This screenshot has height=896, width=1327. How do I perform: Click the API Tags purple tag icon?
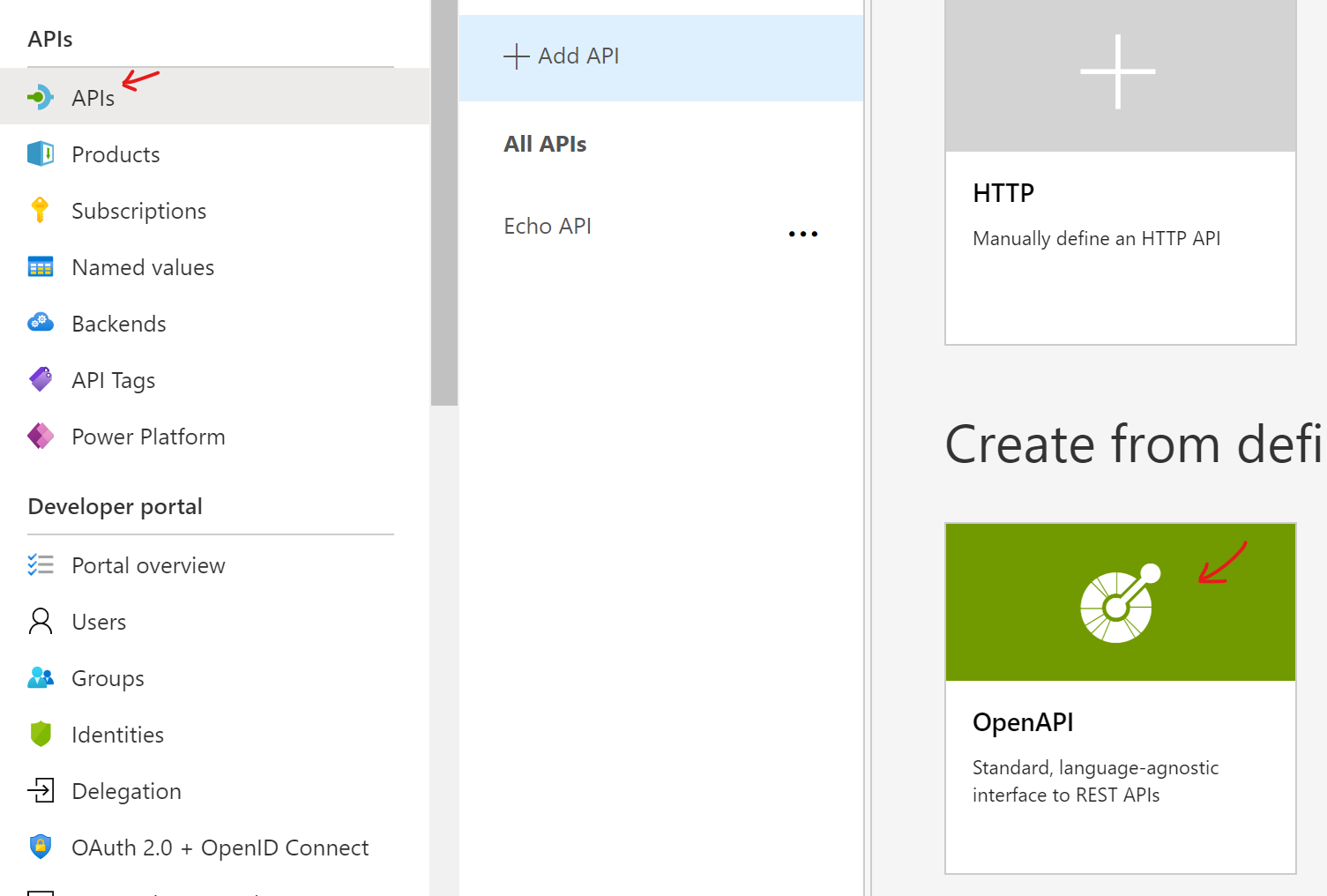tap(41, 379)
